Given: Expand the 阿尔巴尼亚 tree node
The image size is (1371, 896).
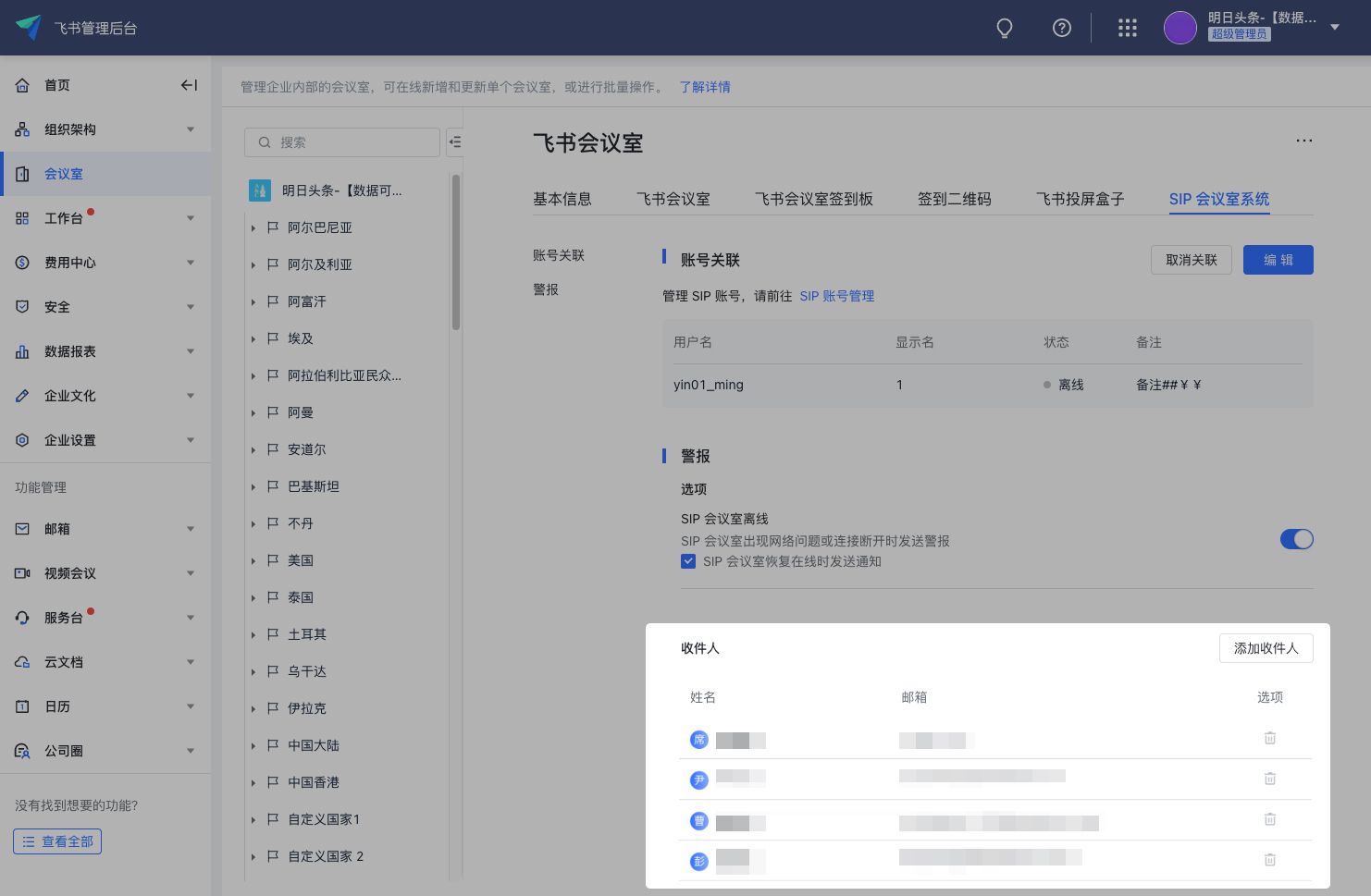Looking at the screenshot, I should 253,227.
